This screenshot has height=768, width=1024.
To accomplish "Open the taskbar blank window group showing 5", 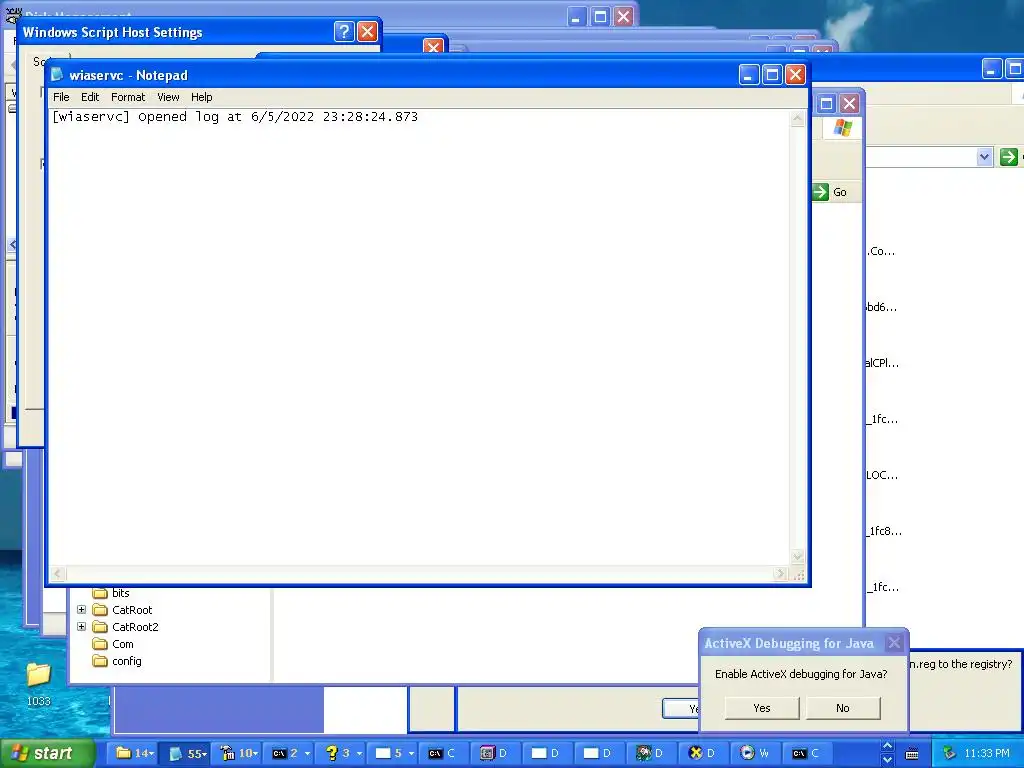I will (395, 754).
